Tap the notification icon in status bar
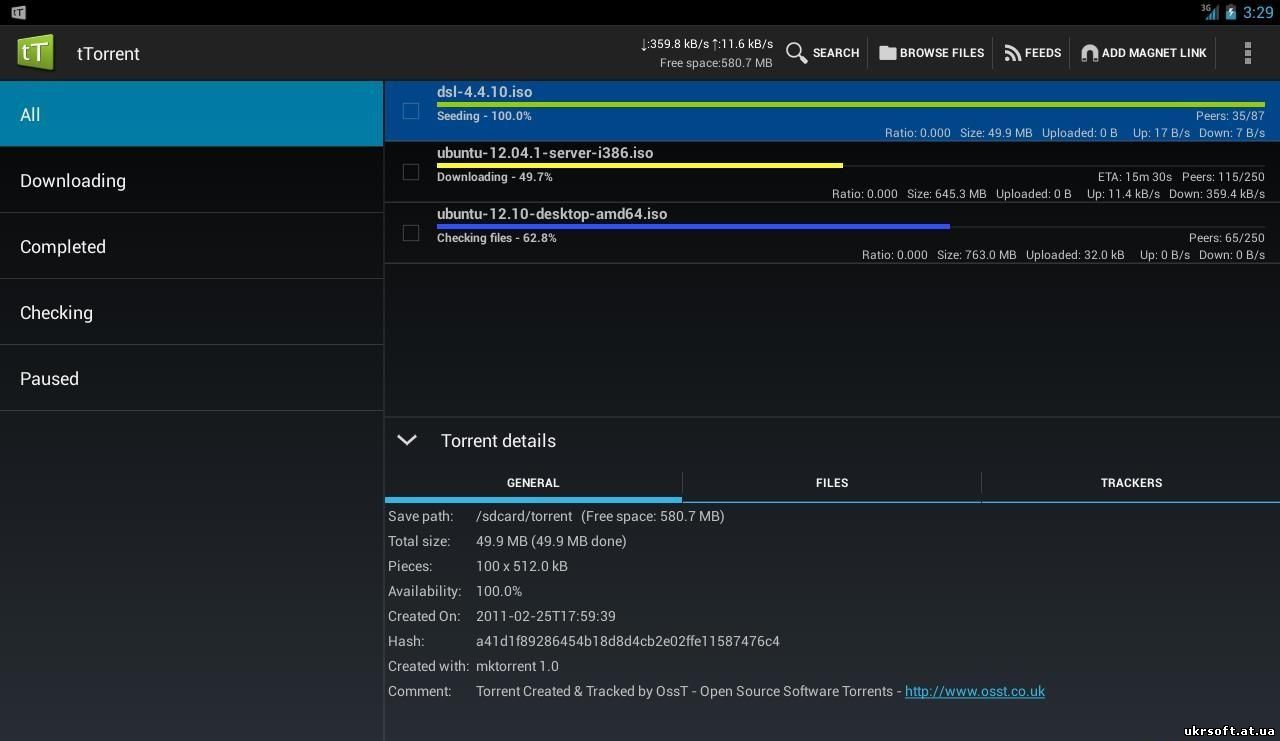Image resolution: width=1280 pixels, height=741 pixels. point(18,12)
